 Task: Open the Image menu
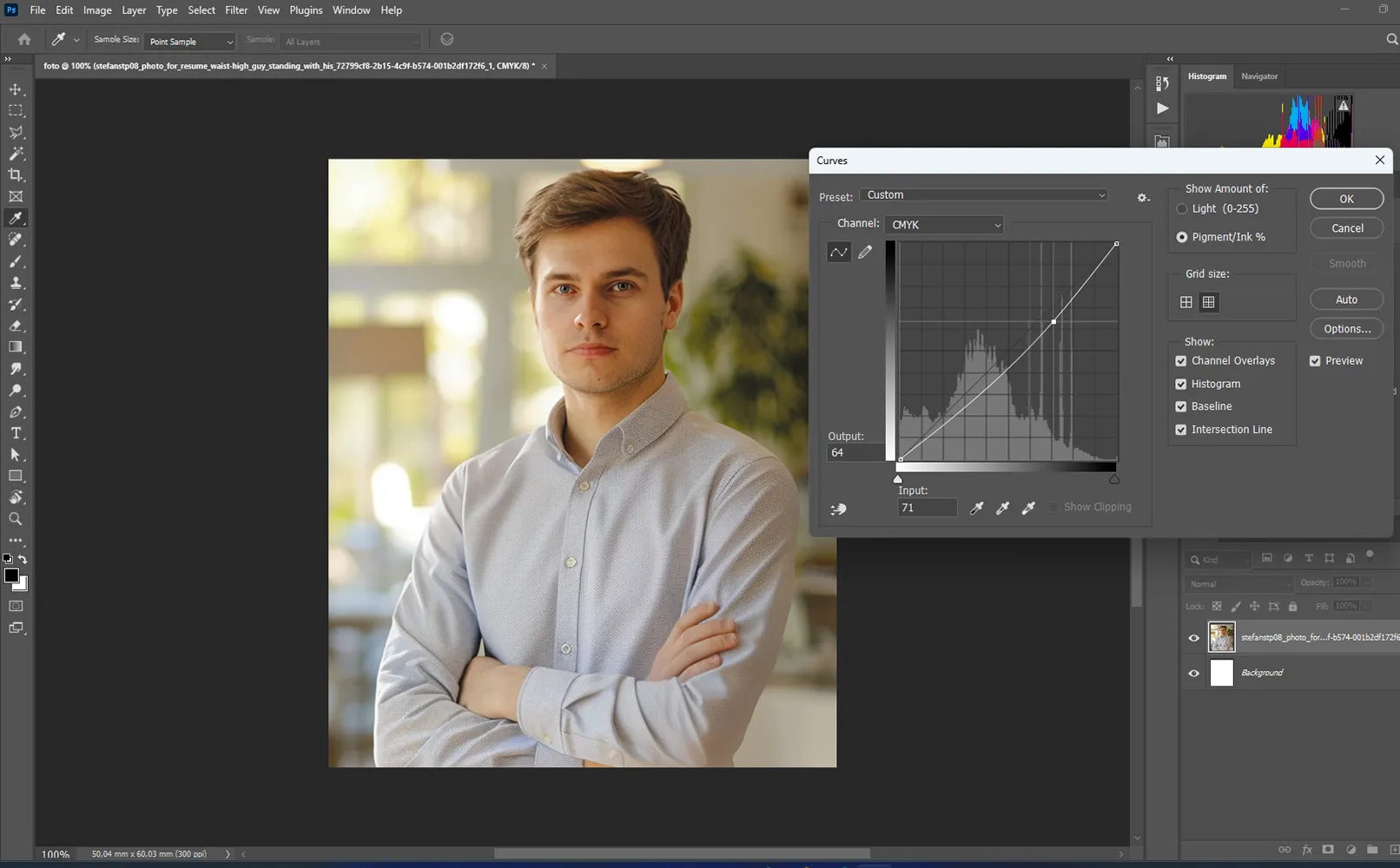tap(97, 10)
